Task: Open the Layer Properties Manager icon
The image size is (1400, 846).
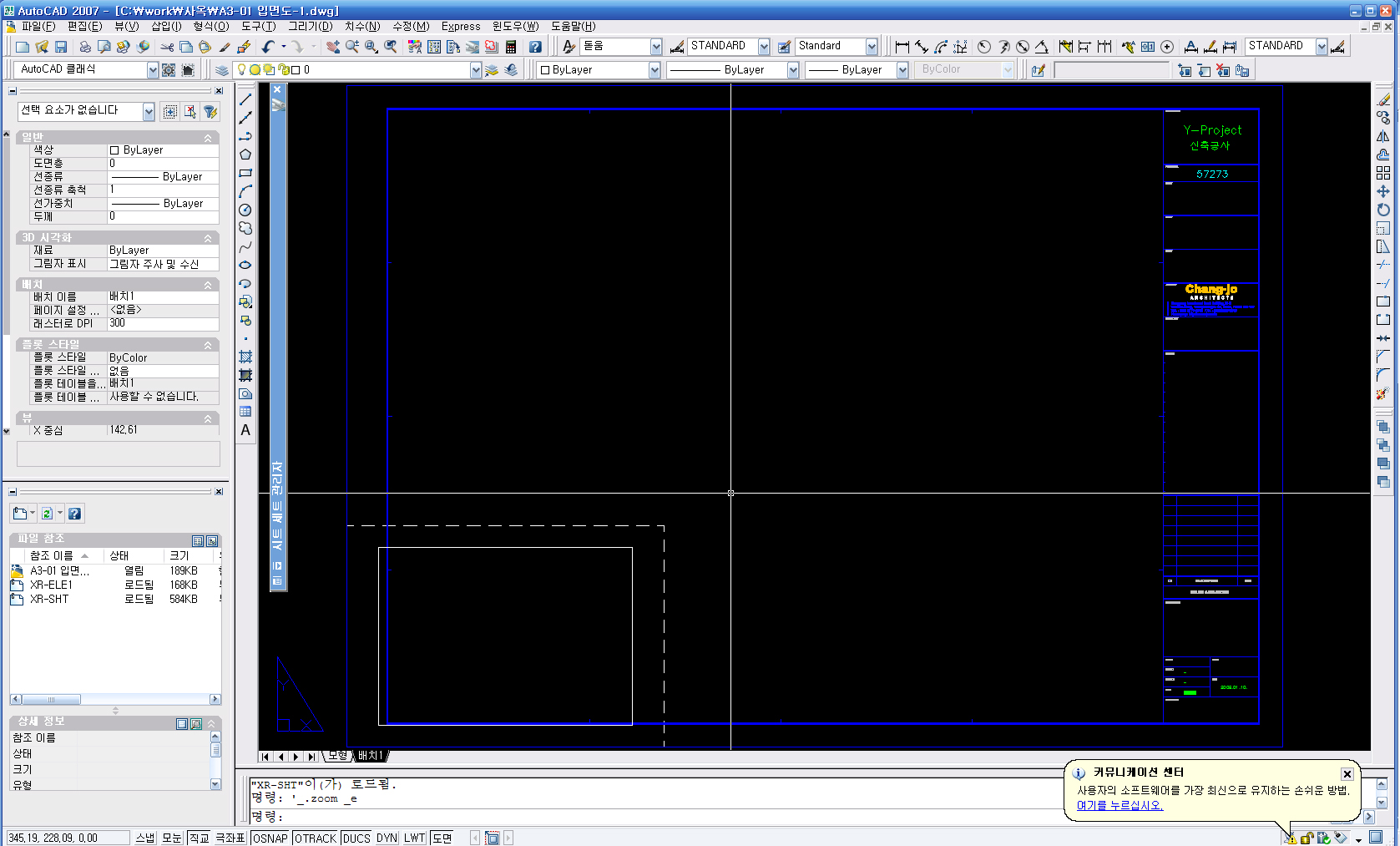Action: [x=222, y=70]
